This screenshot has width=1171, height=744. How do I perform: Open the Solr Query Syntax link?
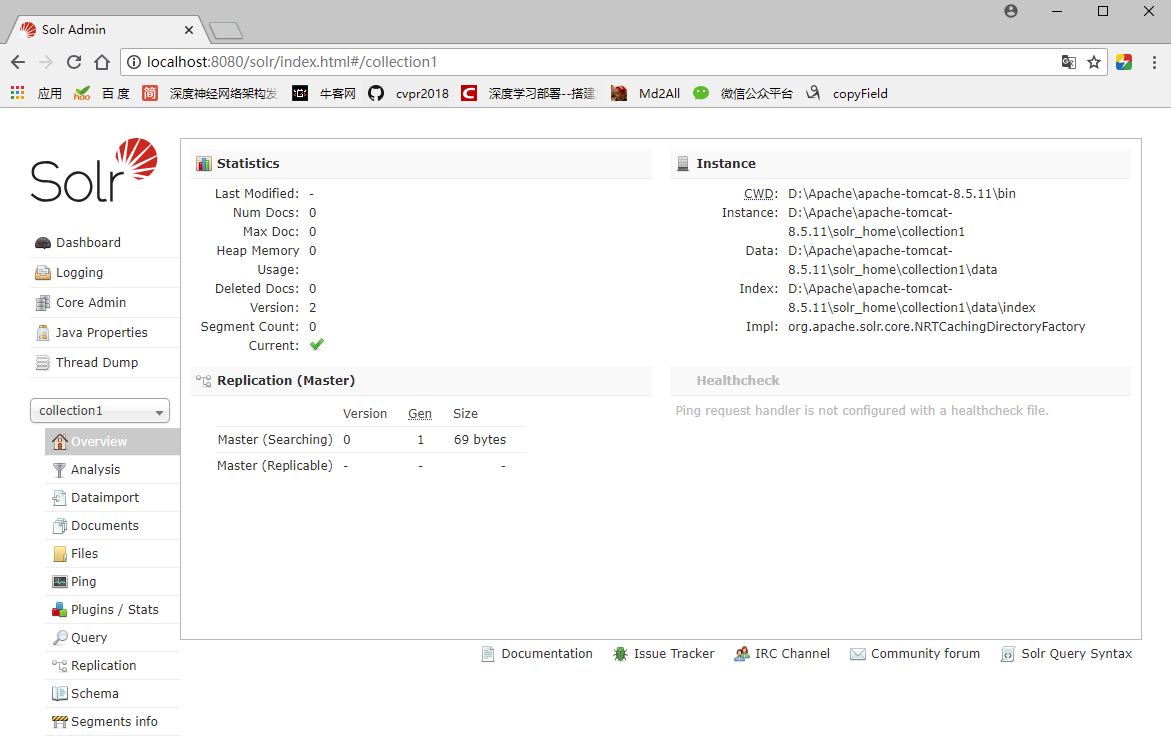(1076, 654)
